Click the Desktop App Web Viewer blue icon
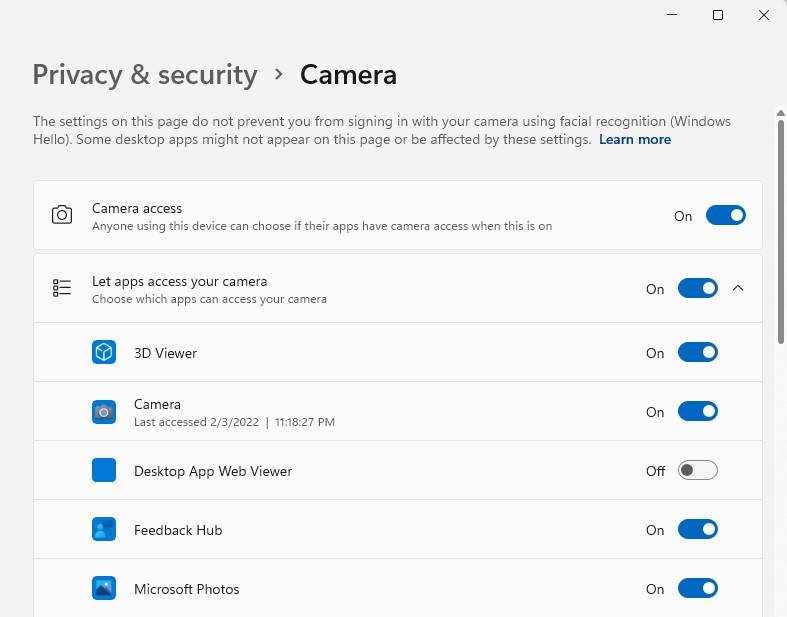Viewport: 787px width, 617px height. (x=104, y=470)
